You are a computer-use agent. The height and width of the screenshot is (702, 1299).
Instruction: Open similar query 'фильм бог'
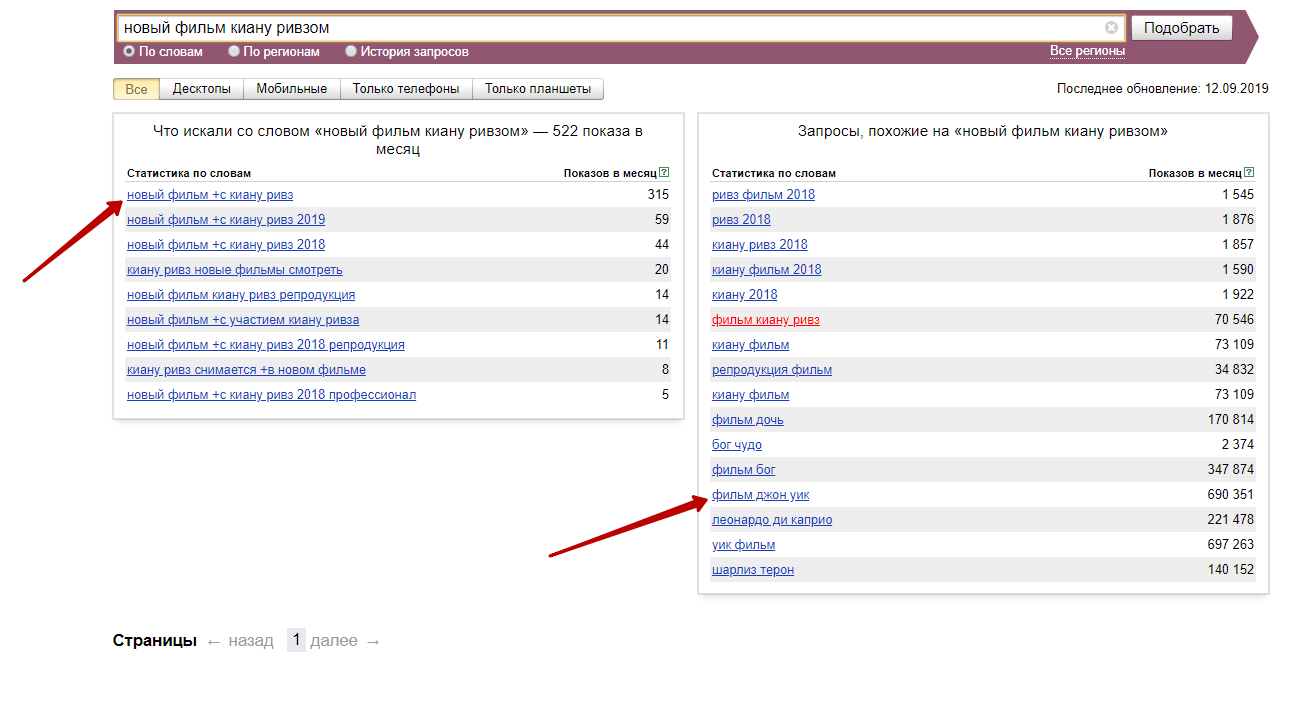click(x=744, y=470)
